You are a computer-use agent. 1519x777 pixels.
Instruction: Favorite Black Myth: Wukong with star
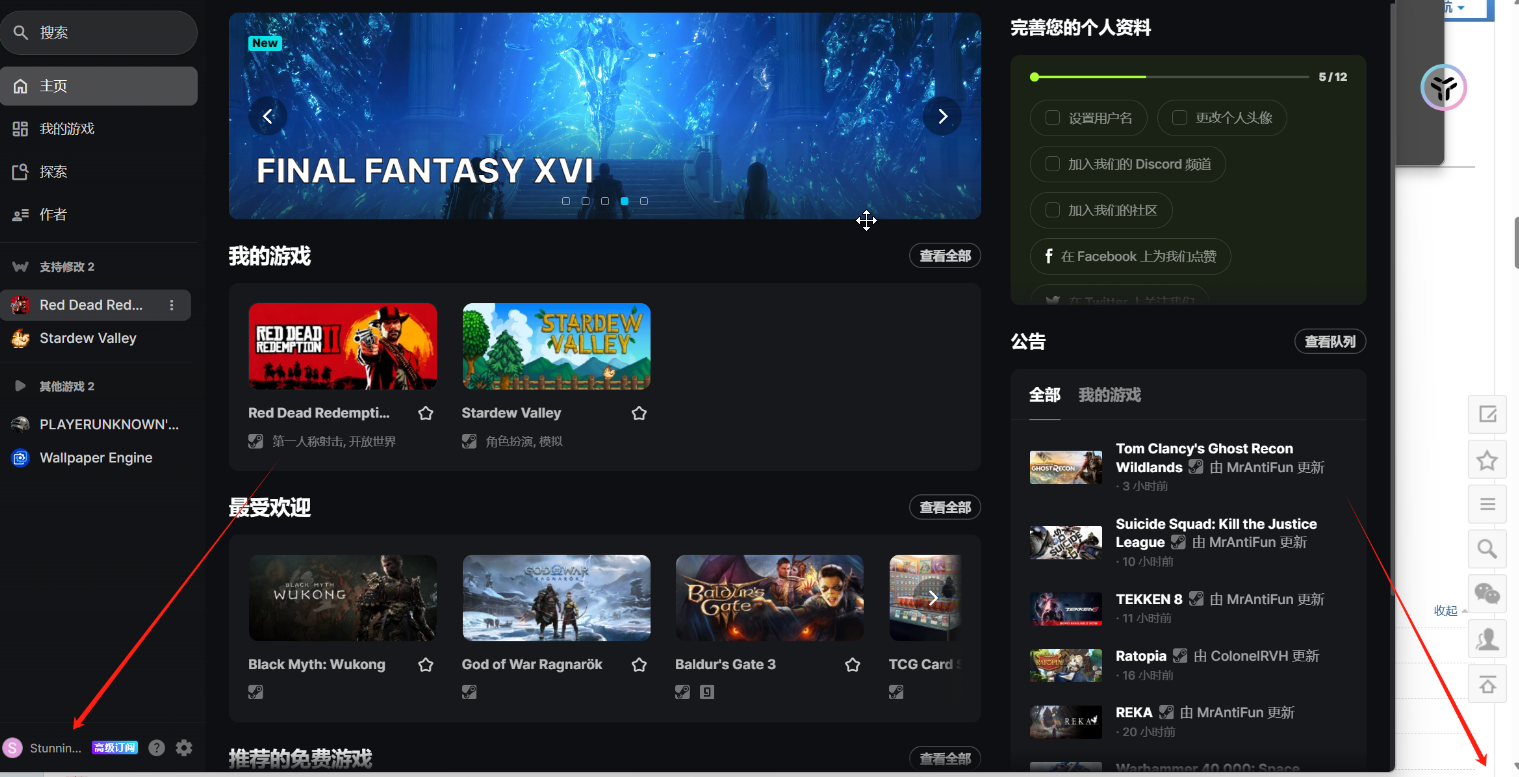coord(426,665)
